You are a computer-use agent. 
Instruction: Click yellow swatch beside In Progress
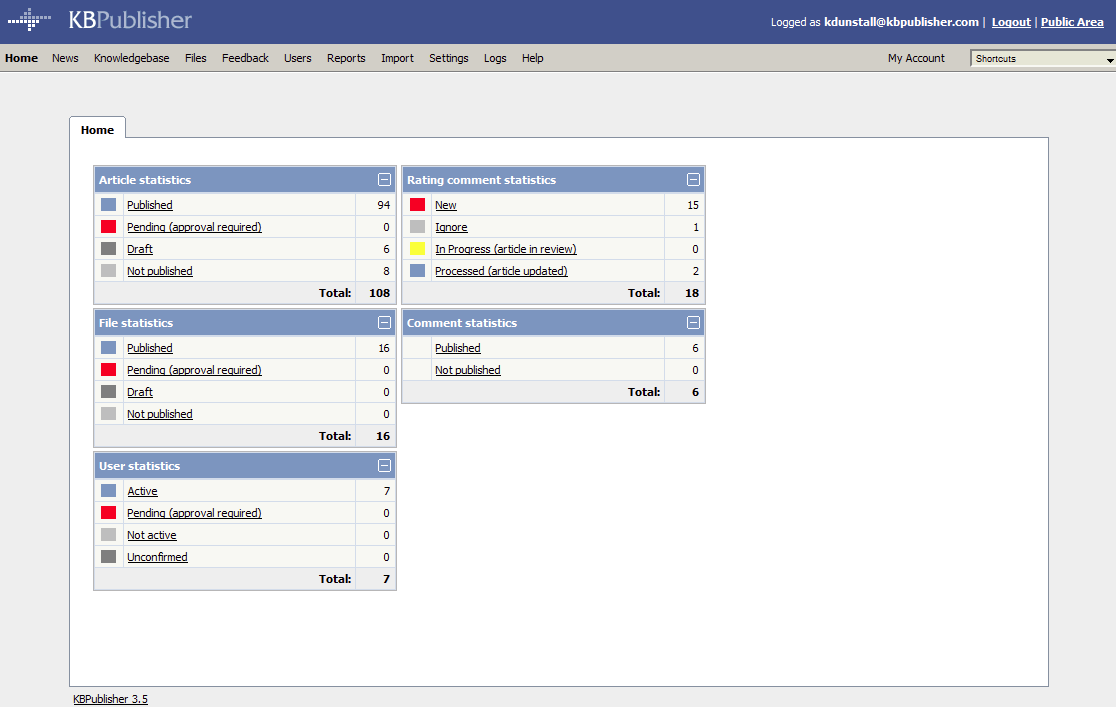point(418,248)
